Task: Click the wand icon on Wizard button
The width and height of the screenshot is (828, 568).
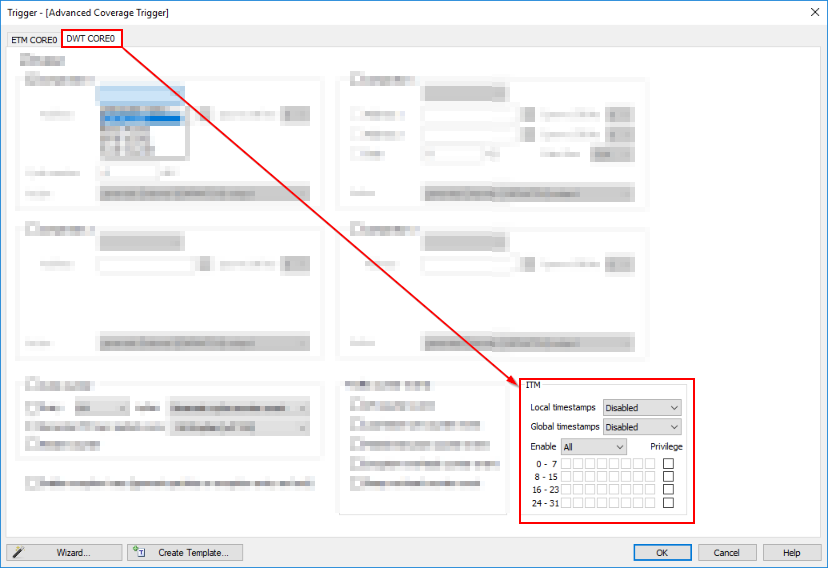Action: (x=18, y=552)
